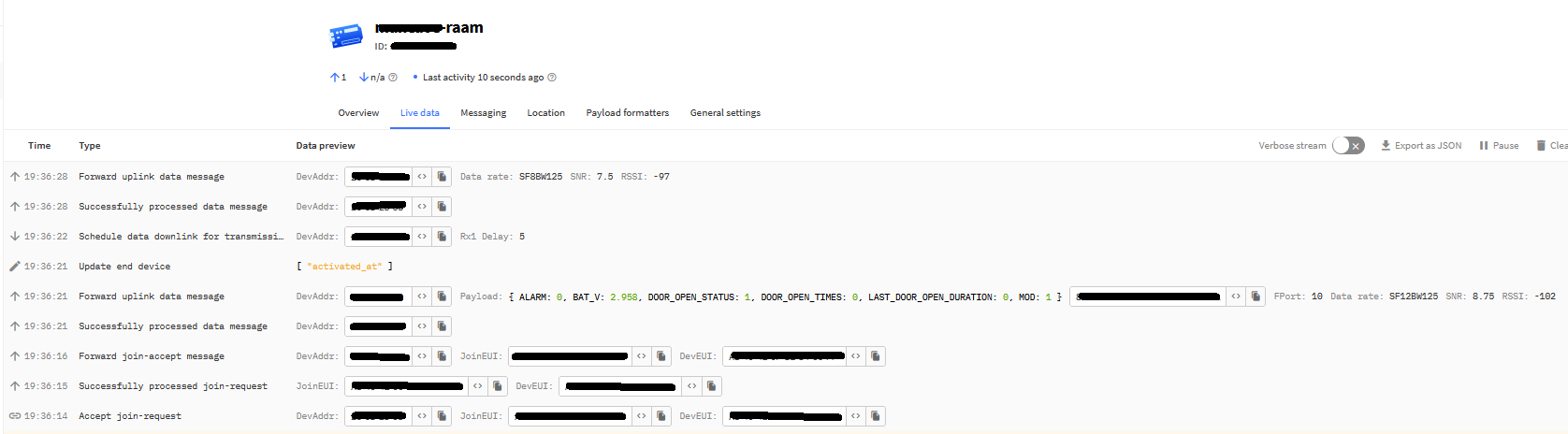This screenshot has width=1568, height=434.
Task: Copy DevAddr of 19:36:21 Successfully processed row
Action: click(x=442, y=326)
